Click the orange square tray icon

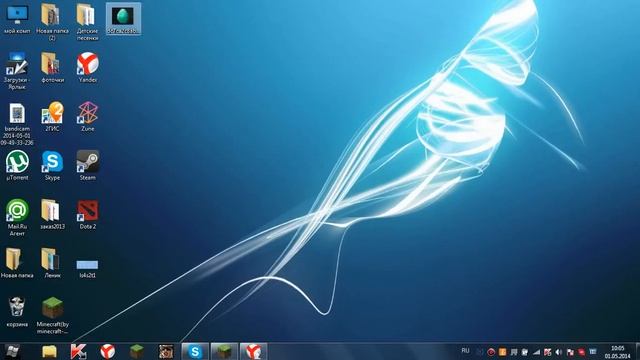tap(502, 352)
